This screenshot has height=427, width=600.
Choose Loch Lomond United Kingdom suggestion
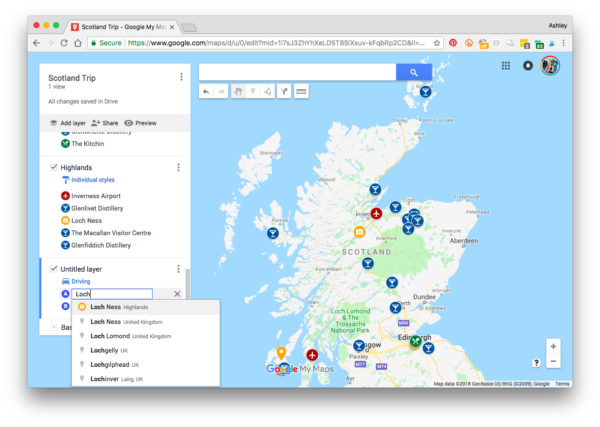(146, 336)
